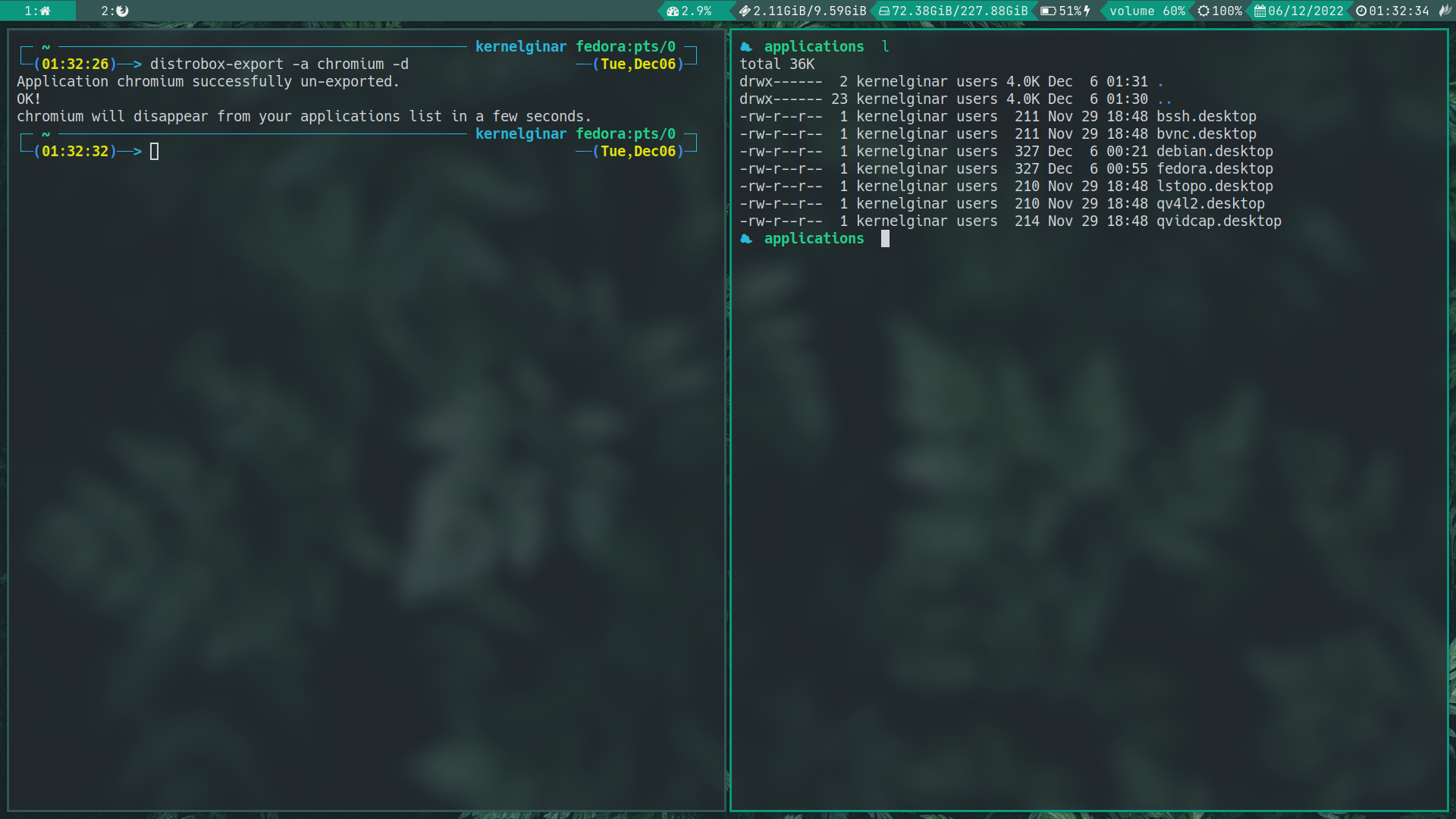This screenshot has height=819, width=1456.
Task: Click the CPU usage gauge icon
Action: pyautogui.click(x=672, y=11)
